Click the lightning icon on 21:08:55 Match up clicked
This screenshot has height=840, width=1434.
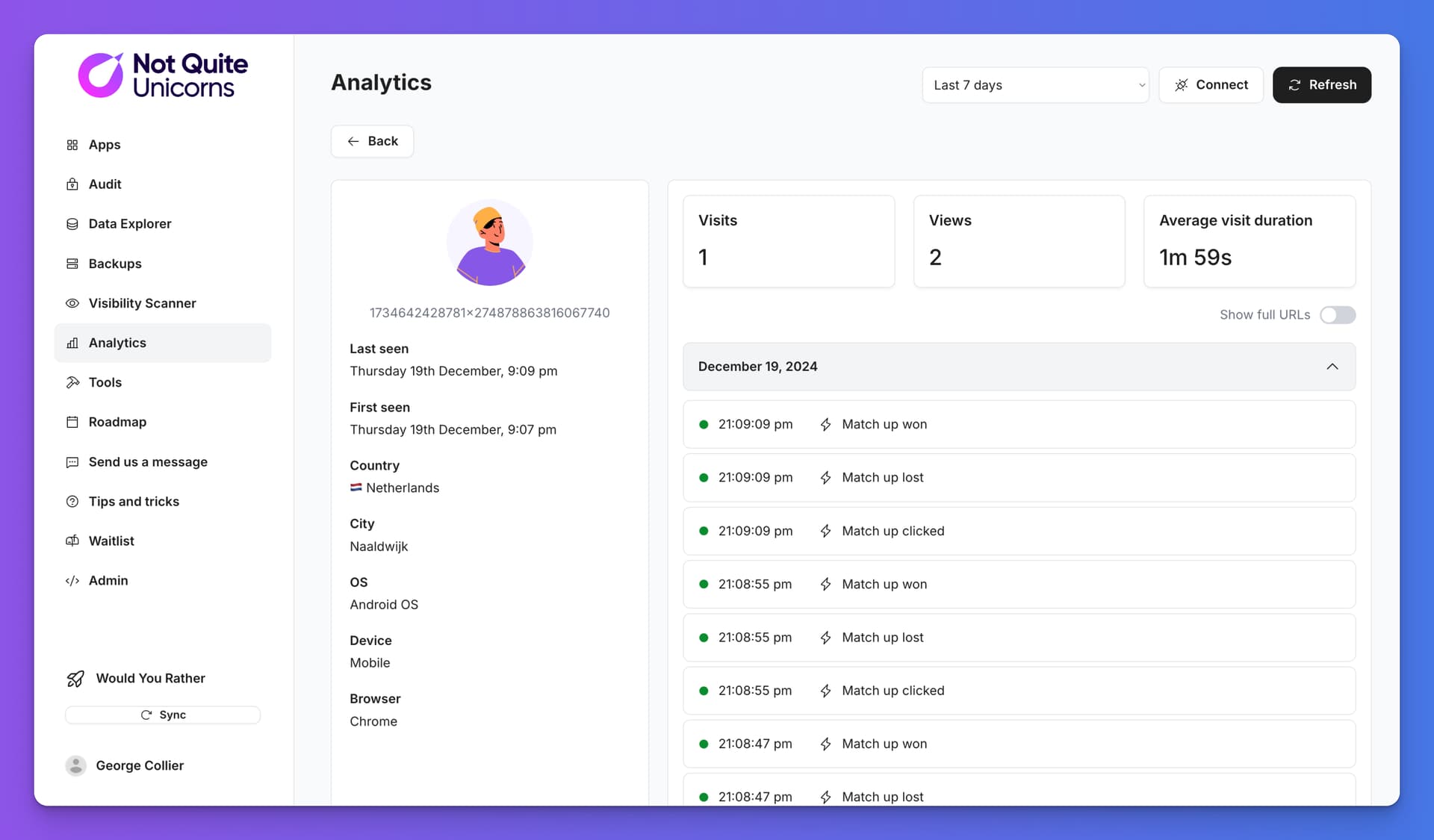825,691
